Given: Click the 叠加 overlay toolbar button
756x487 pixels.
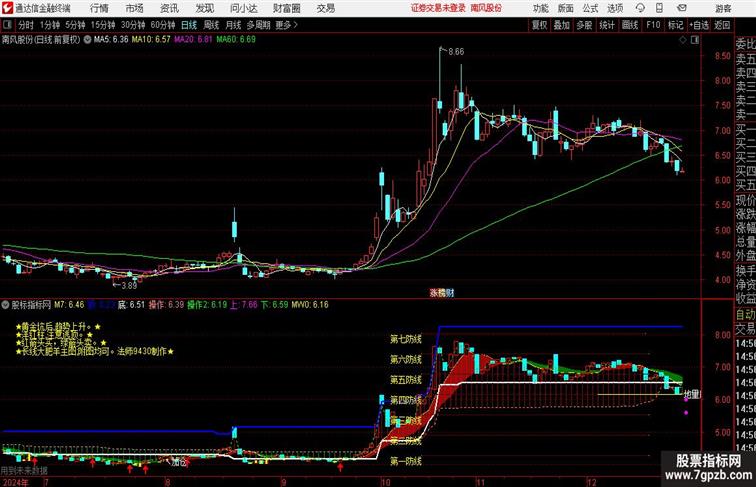Looking at the screenshot, I should (562, 25).
